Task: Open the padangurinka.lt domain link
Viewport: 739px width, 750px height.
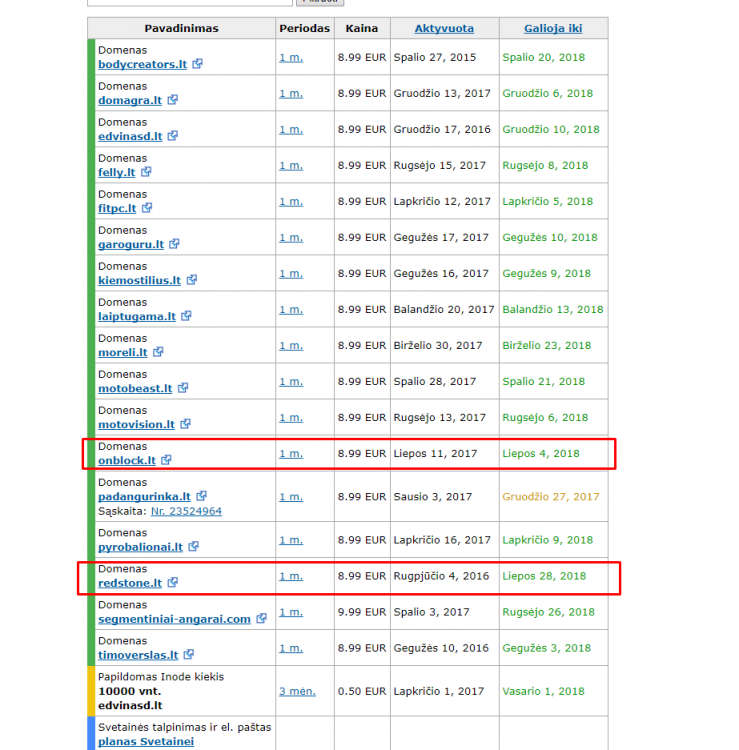Action: click(x=144, y=496)
